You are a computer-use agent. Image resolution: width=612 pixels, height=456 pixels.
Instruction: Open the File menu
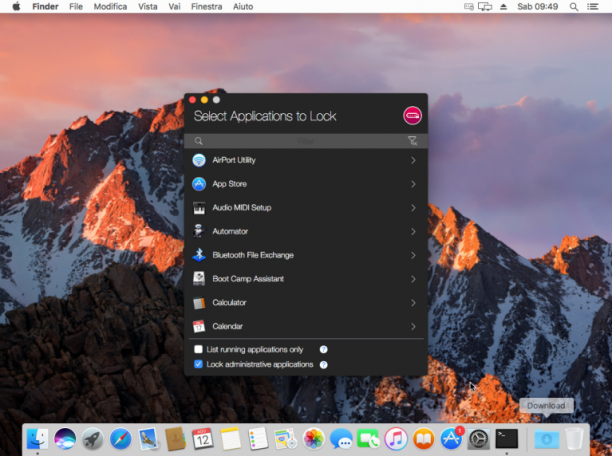[76, 6]
